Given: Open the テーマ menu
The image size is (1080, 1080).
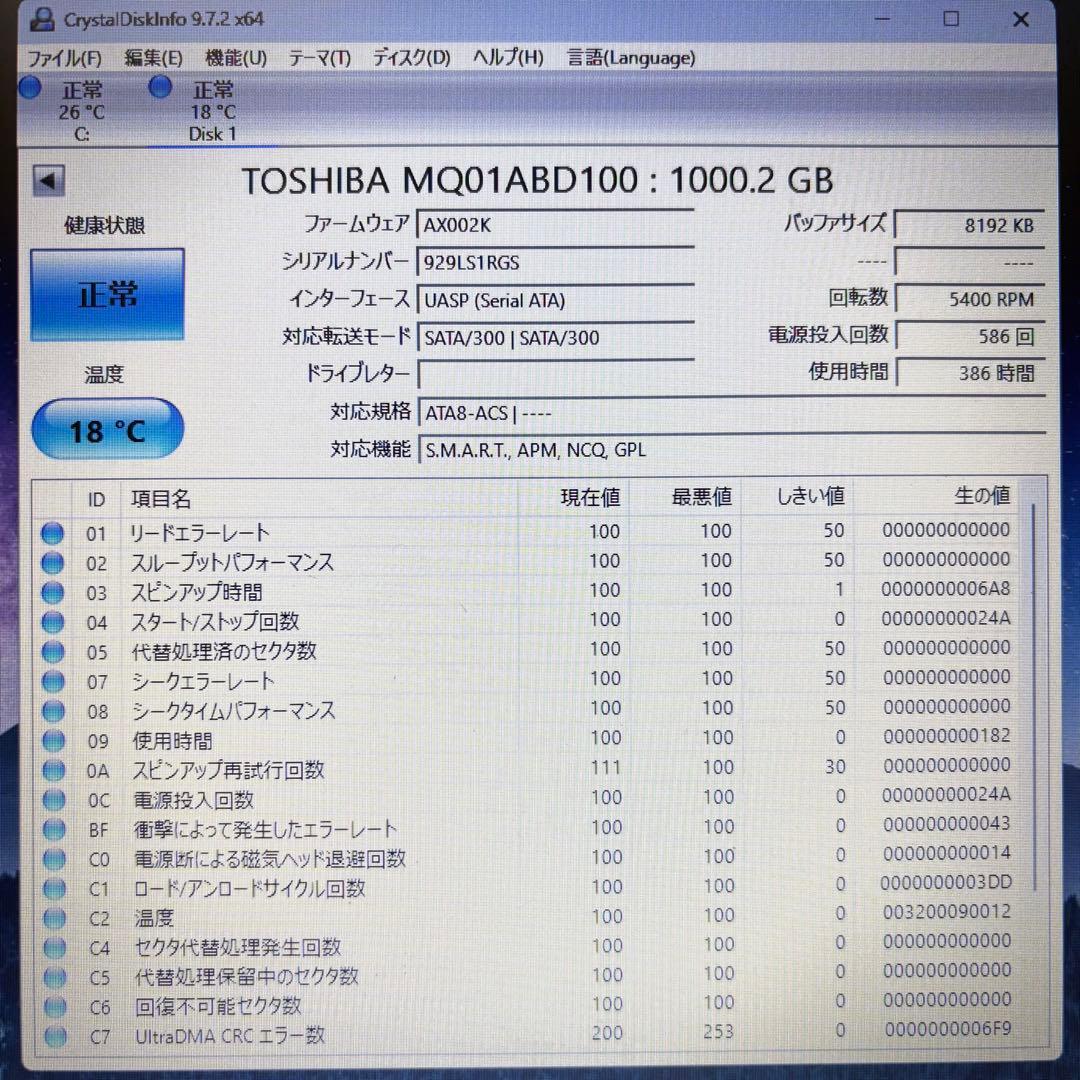Looking at the screenshot, I should [x=319, y=58].
